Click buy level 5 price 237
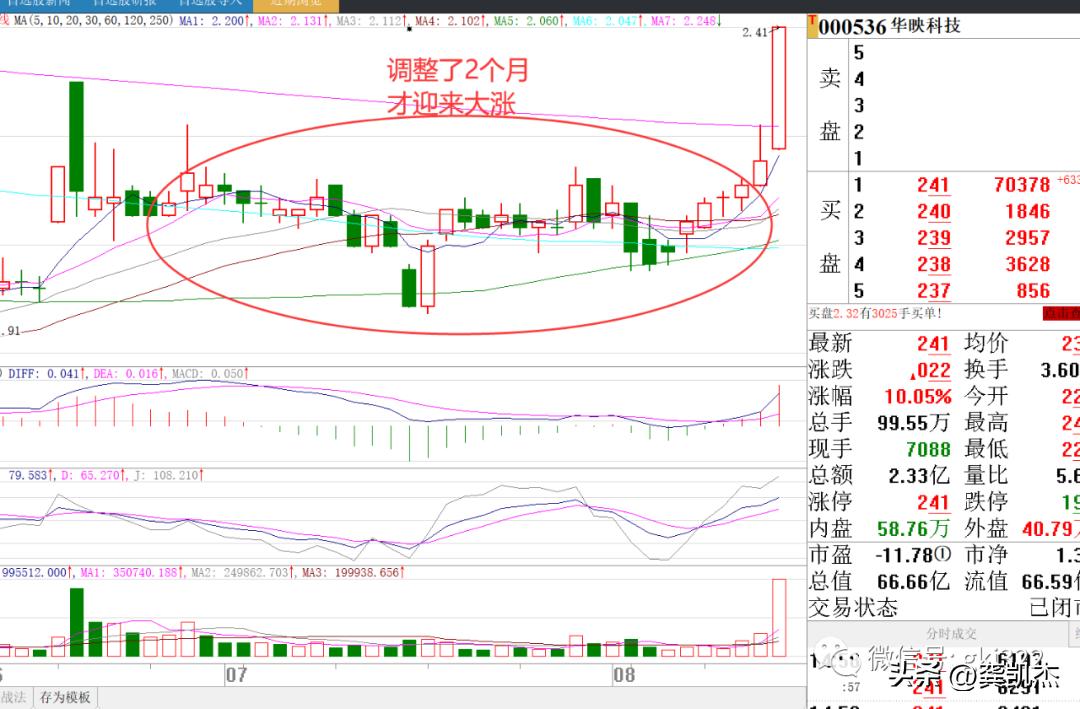 [933, 291]
